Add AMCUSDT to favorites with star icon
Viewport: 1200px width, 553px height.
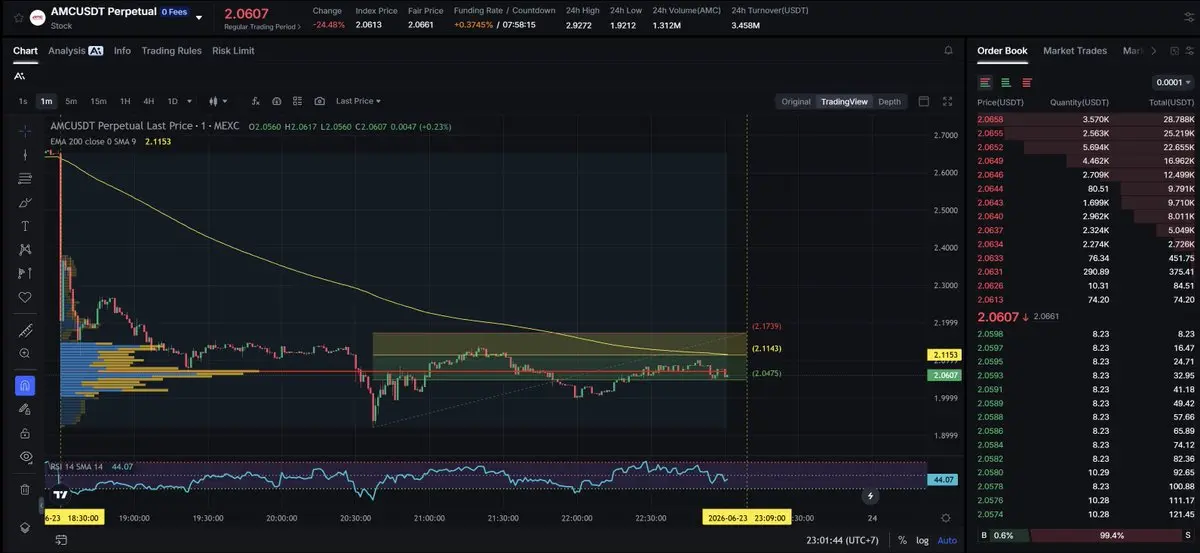click(x=19, y=18)
